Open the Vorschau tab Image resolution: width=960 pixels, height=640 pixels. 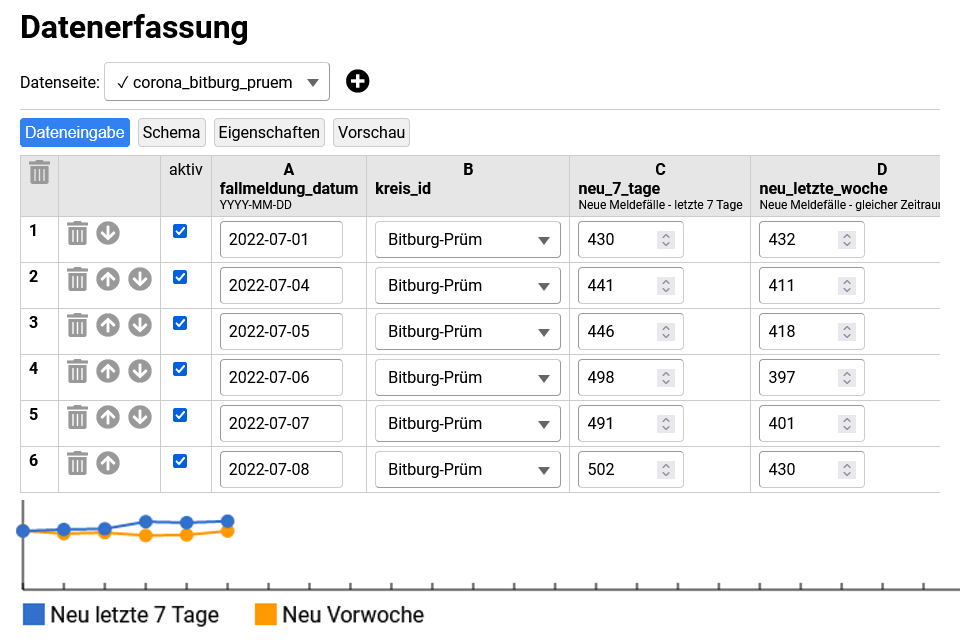pyautogui.click(x=371, y=132)
